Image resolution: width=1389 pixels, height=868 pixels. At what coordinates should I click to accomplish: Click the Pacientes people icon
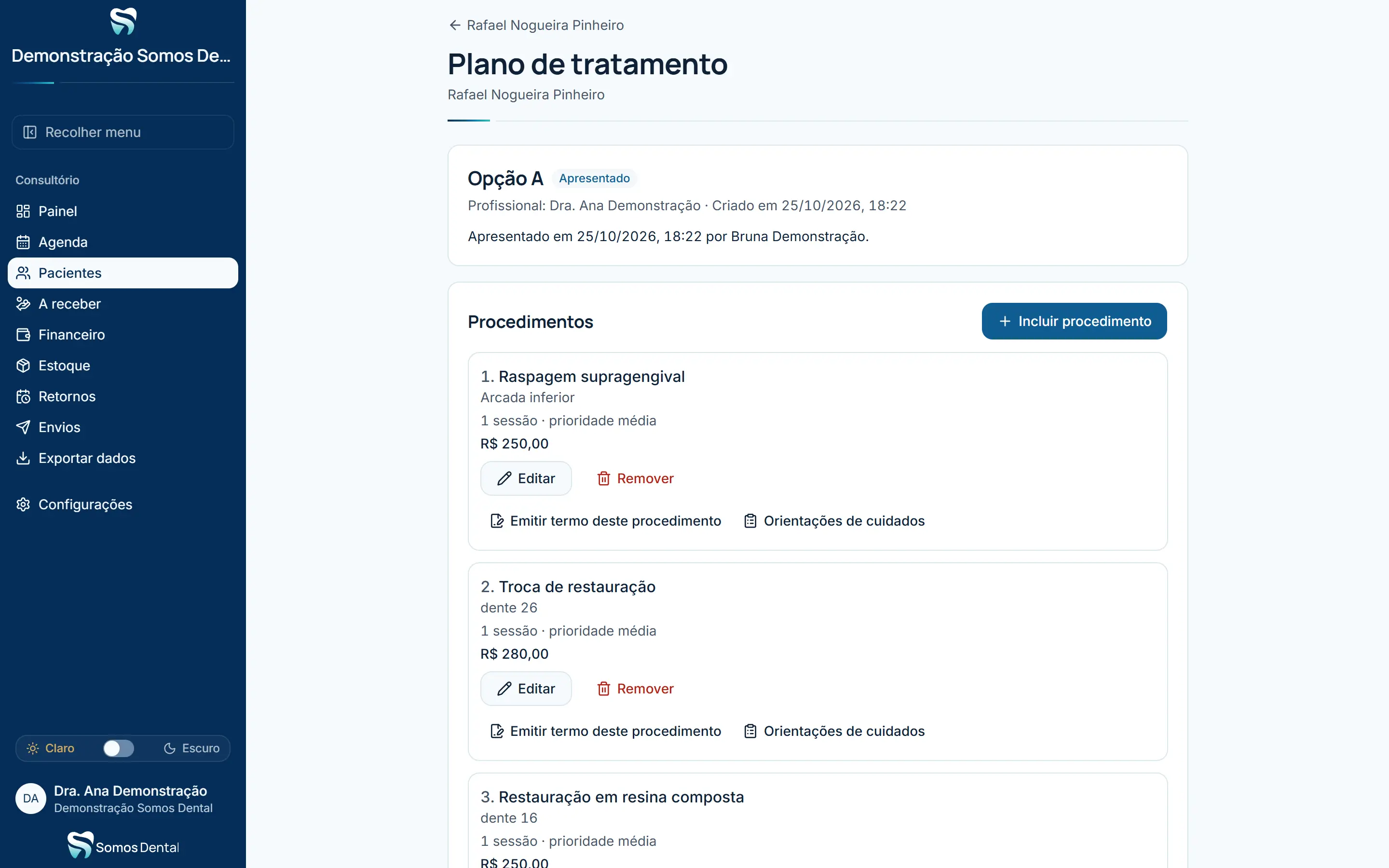coord(23,272)
